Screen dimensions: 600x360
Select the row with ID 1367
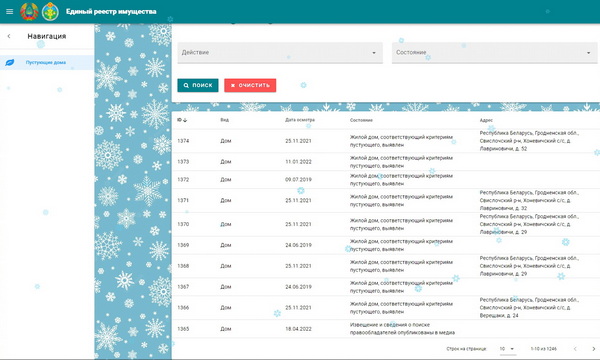coord(386,287)
